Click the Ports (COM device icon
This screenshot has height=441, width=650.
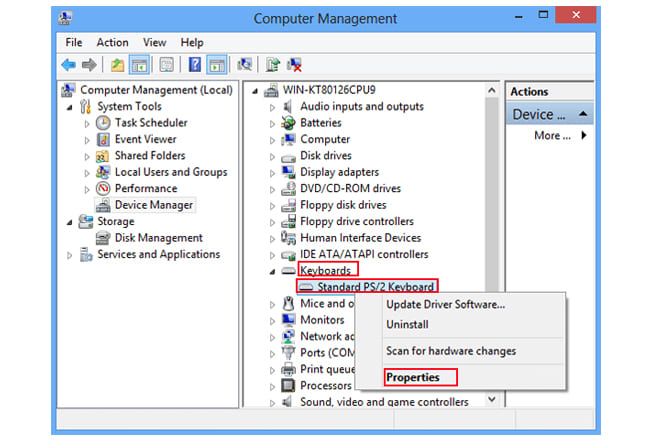(x=288, y=353)
